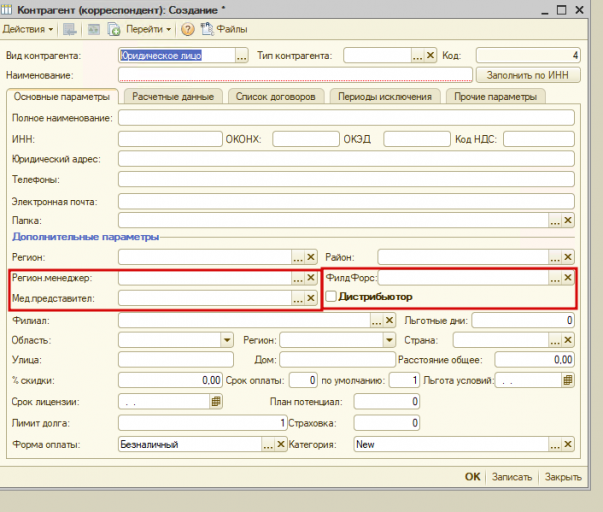Image resolution: width=603 pixels, height=512 pixels.
Task: Open Тип контрагента selection ellipsis button
Action: [418, 56]
